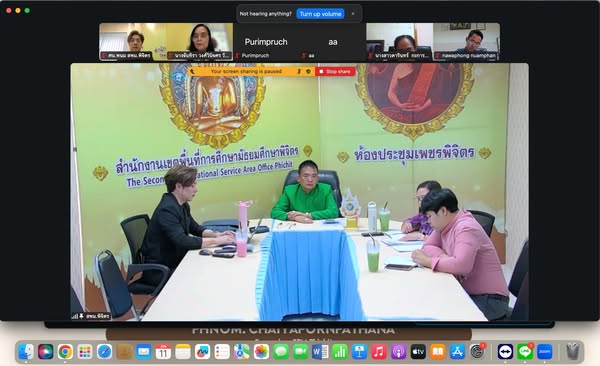
Task: Dismiss the Not hearing anything notification
Action: pyautogui.click(x=353, y=14)
